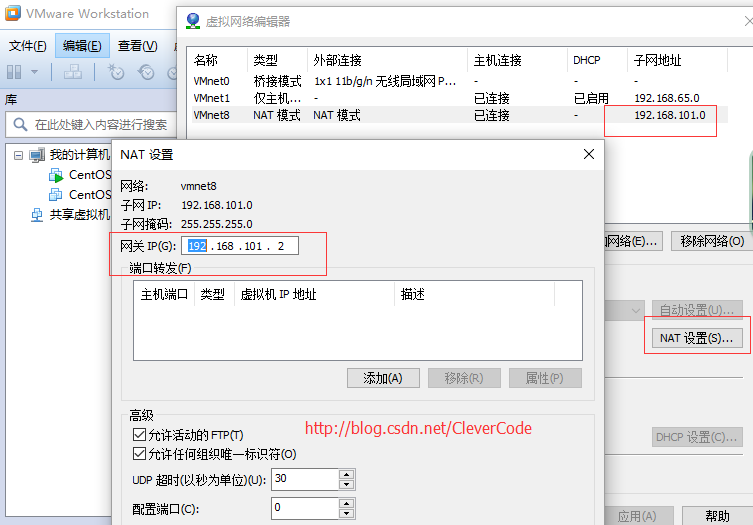Open the View (查看) menu
Viewport: 753px width, 525px height.
pyautogui.click(x=137, y=46)
